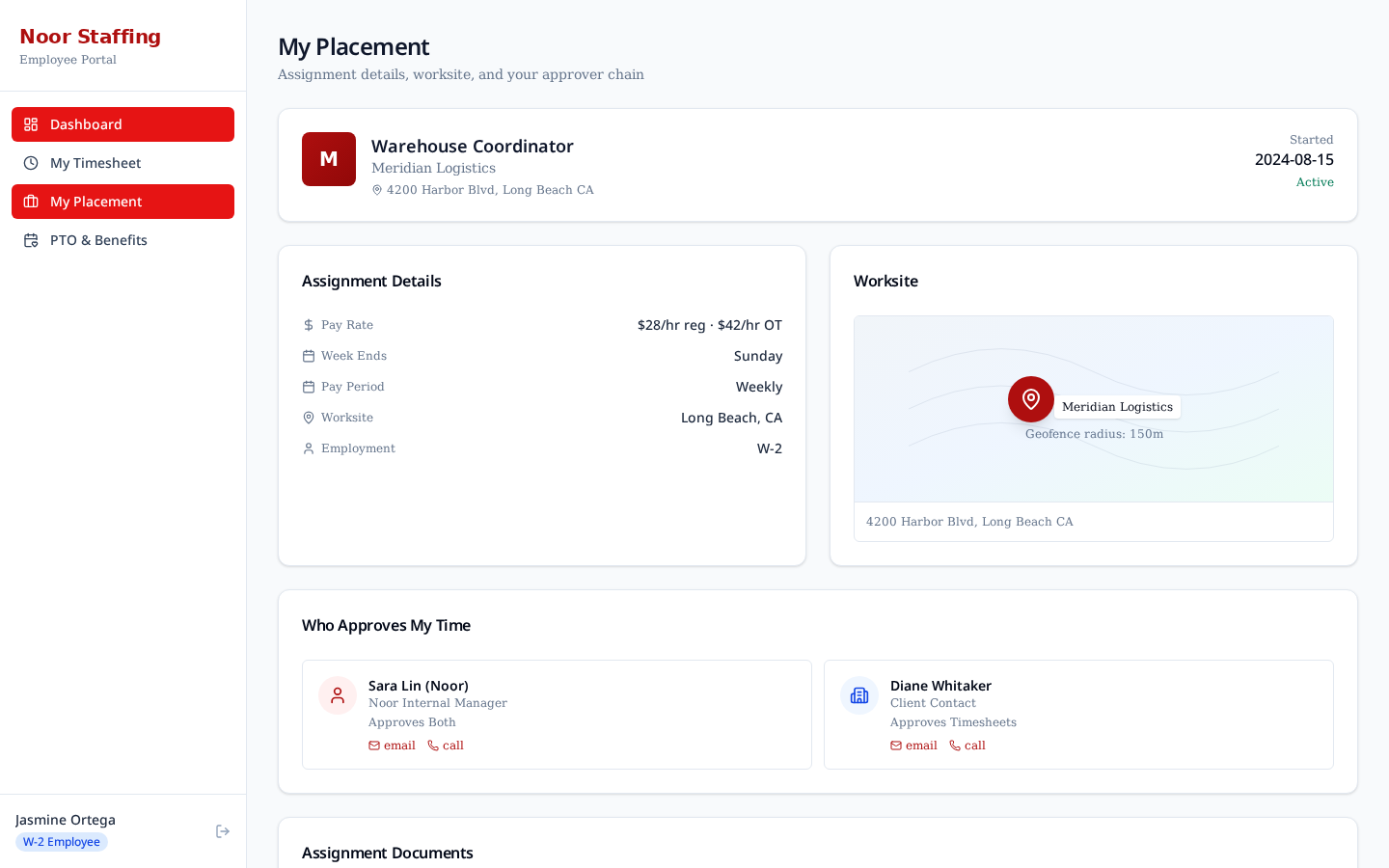Click the Dashboard grid icon
Screen dimensions: 1389x868
31,124
